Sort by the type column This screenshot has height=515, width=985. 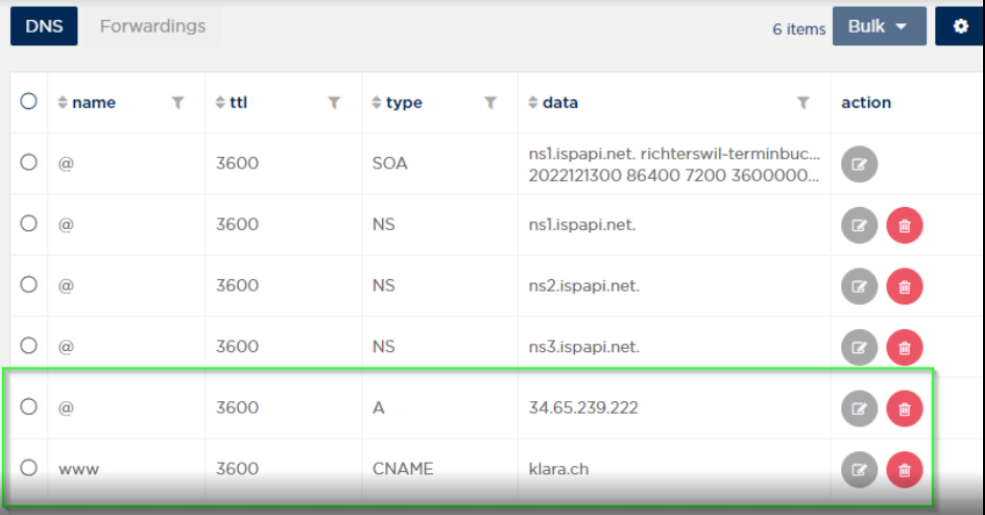tap(397, 102)
